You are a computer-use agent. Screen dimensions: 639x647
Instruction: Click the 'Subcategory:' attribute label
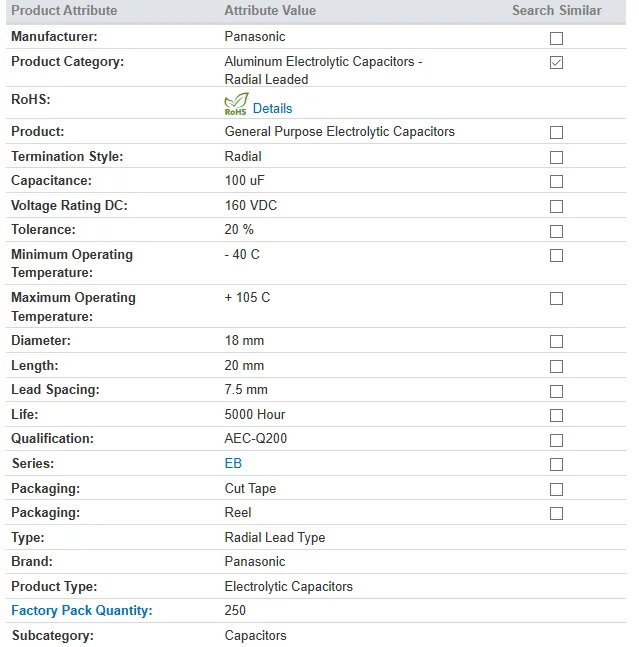coord(53,635)
